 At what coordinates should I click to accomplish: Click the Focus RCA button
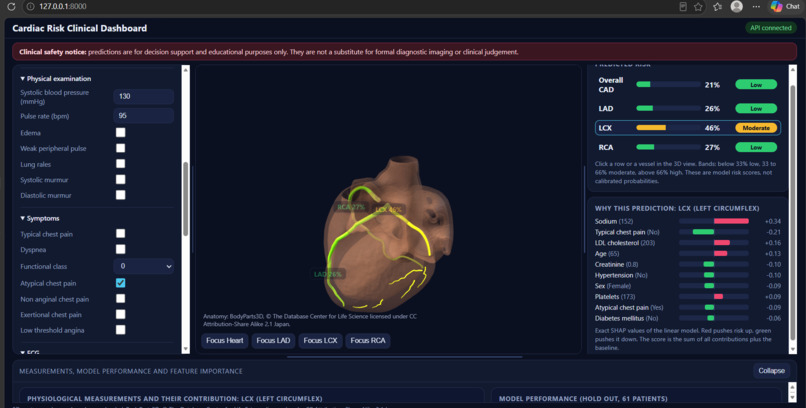[x=368, y=341]
